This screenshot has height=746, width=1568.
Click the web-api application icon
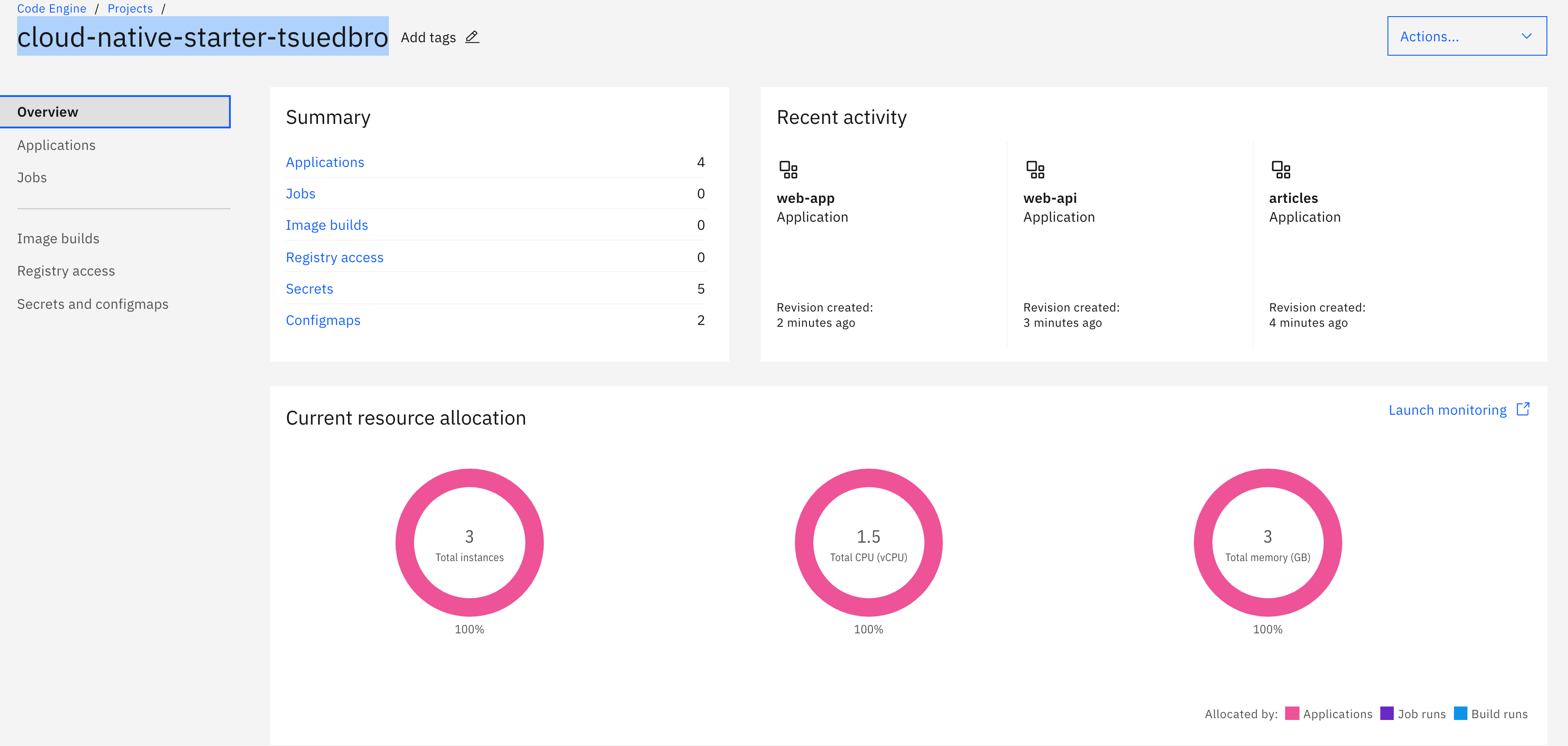point(1035,169)
